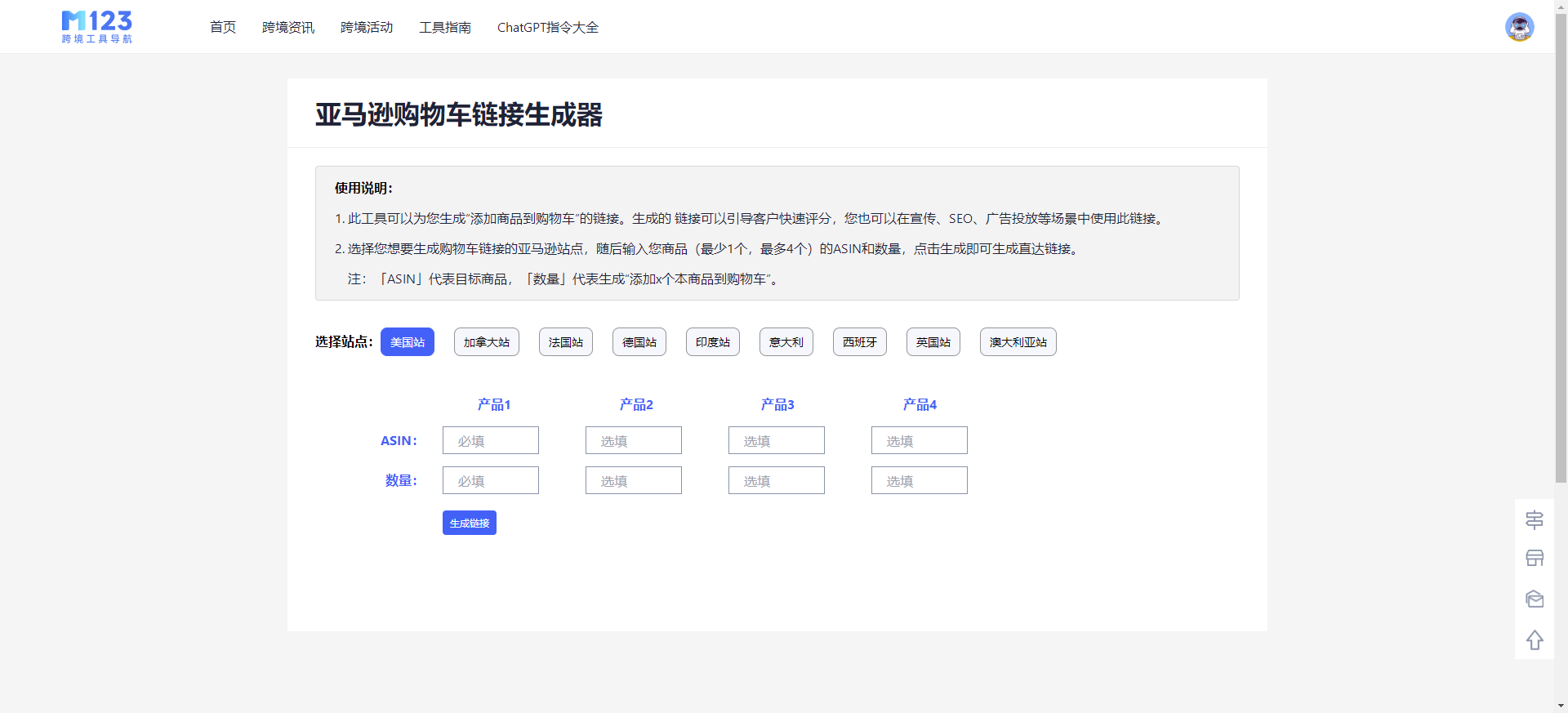Click the 选择站点: label

pyautogui.click(x=344, y=341)
